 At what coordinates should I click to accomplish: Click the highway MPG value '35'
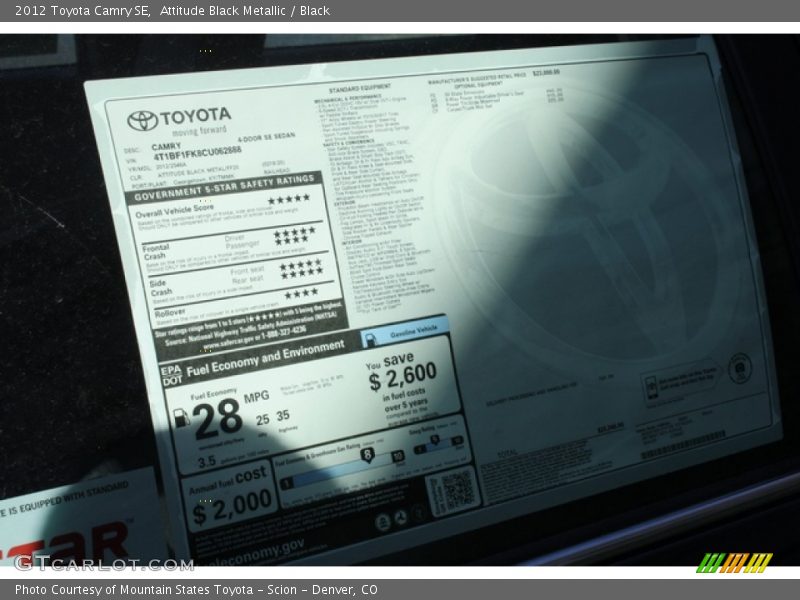click(x=283, y=415)
